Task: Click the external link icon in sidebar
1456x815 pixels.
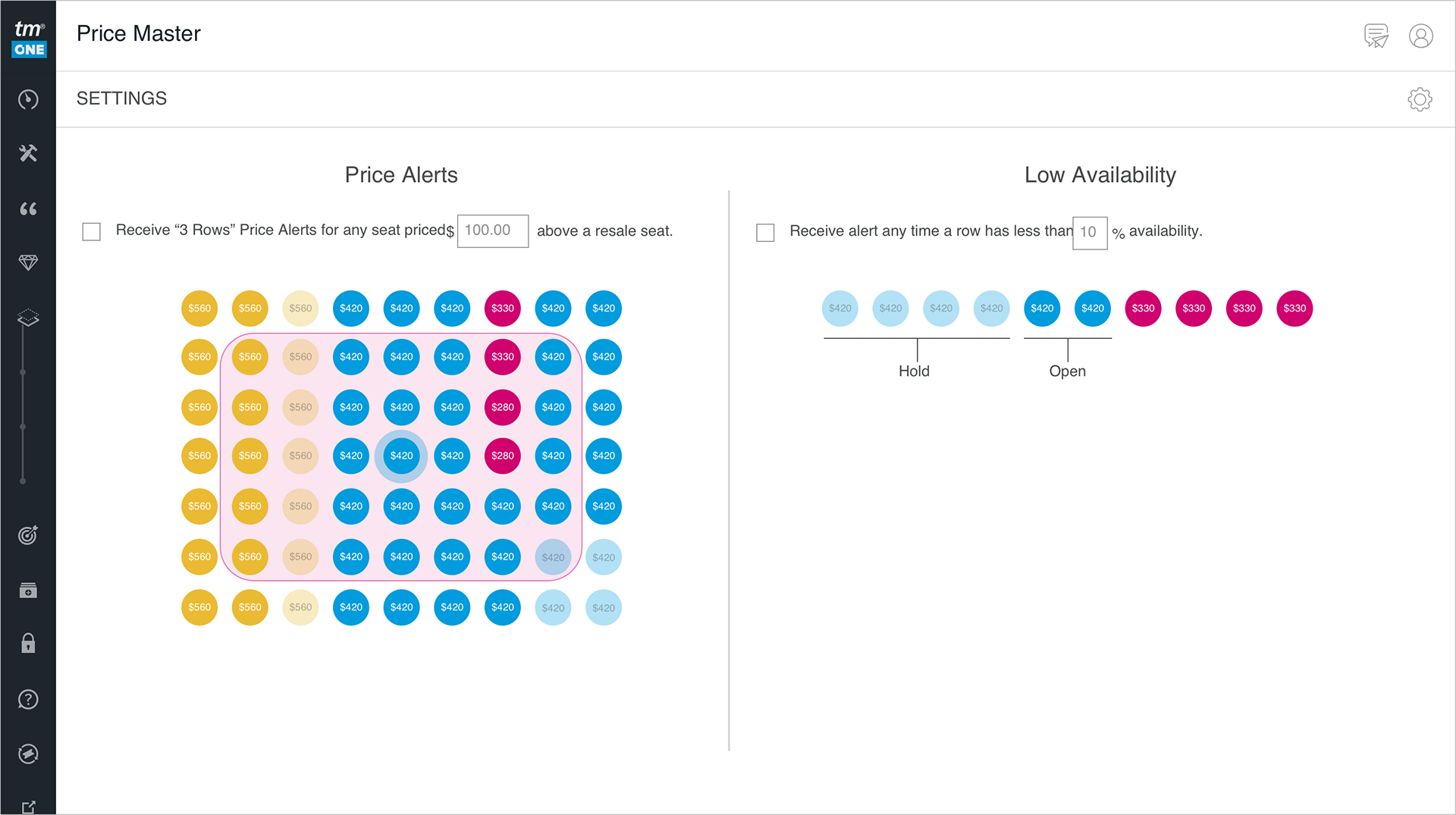Action: coord(28,807)
